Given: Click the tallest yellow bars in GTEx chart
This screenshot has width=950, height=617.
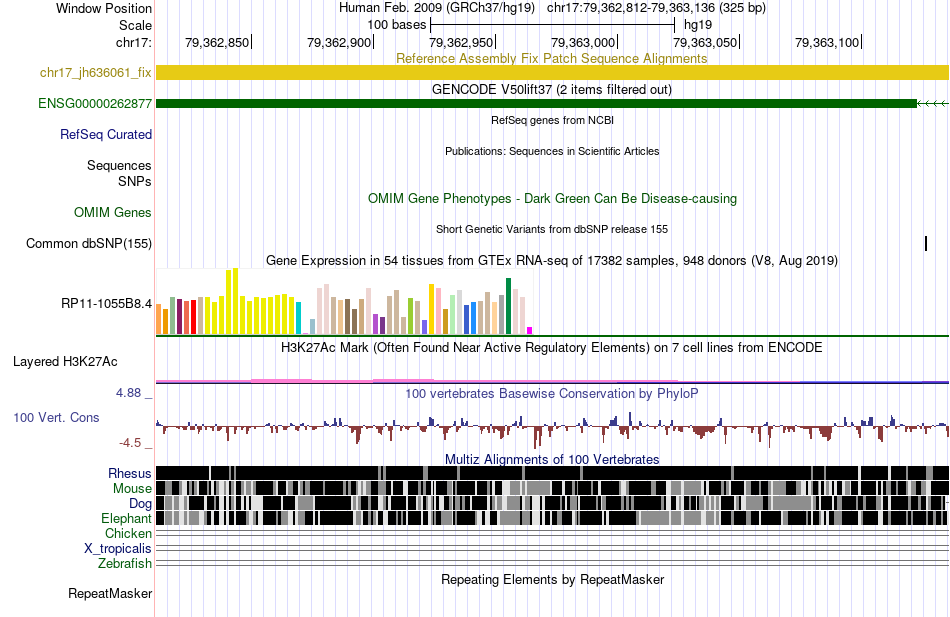Looking at the screenshot, I should 232,301.
